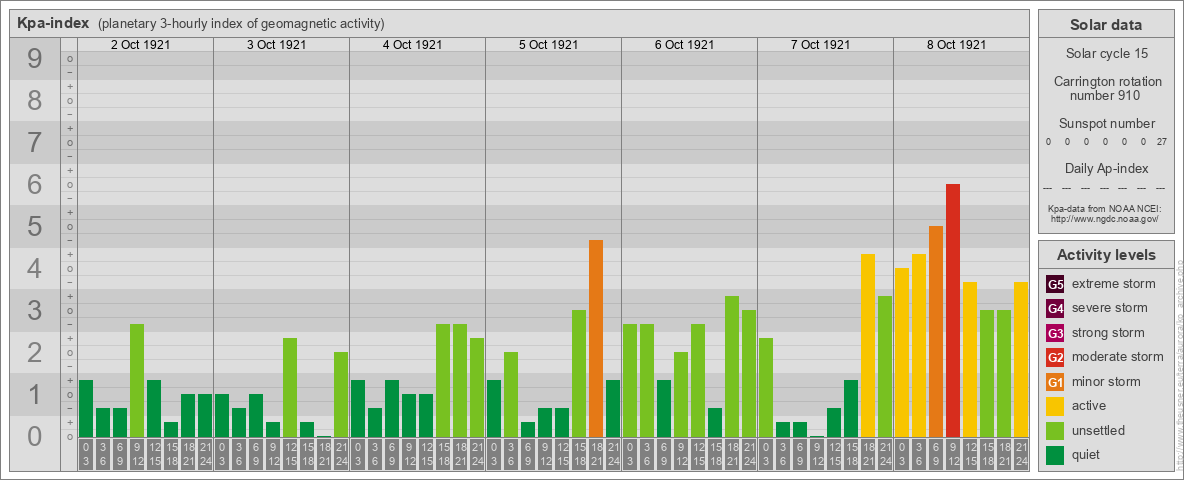Click the Solar data panel heading

pos(1105,25)
